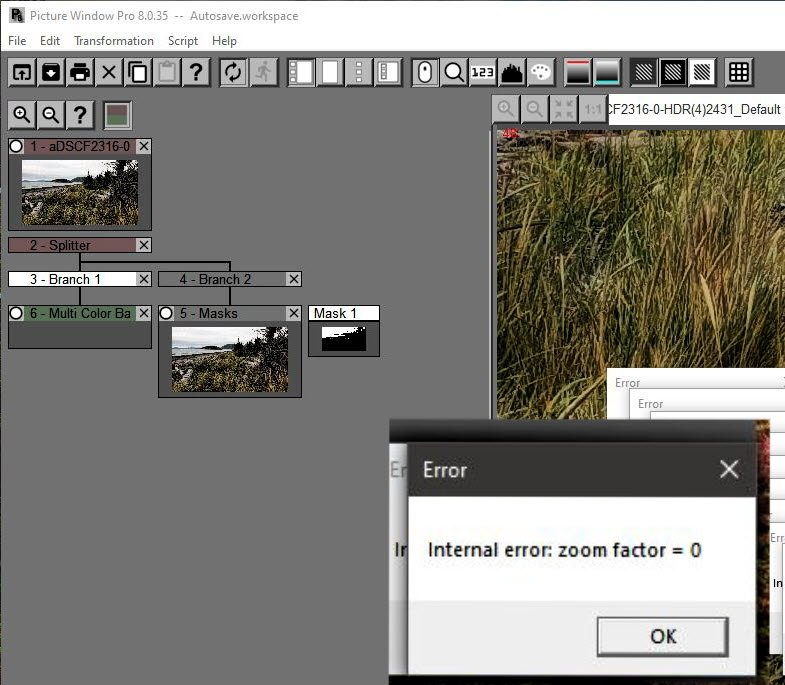Toggle radio button on 5 Masks node

(166, 313)
